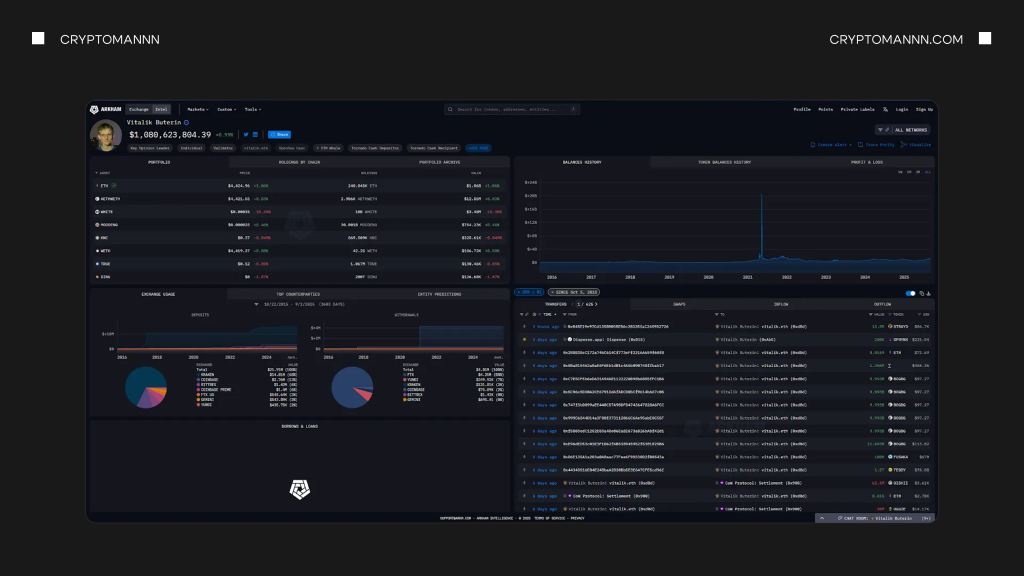Click the download icon above the Outflow column

tap(928, 292)
